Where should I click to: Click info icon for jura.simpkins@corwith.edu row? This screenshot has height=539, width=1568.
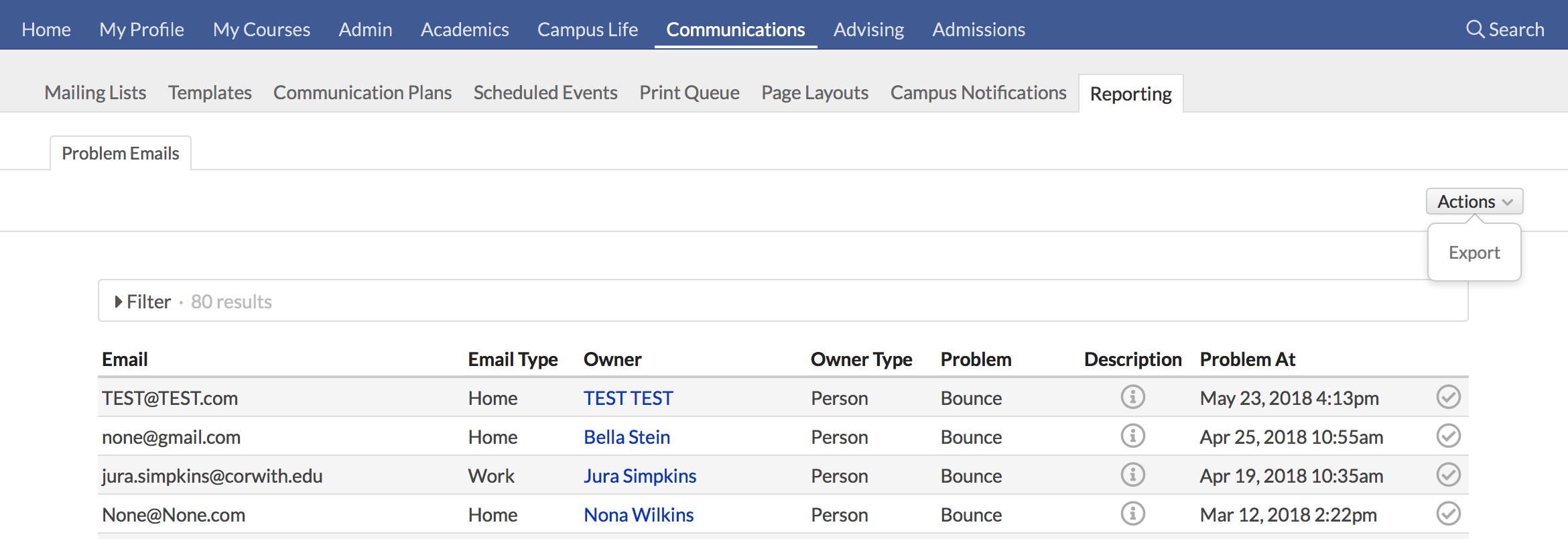pos(1132,475)
